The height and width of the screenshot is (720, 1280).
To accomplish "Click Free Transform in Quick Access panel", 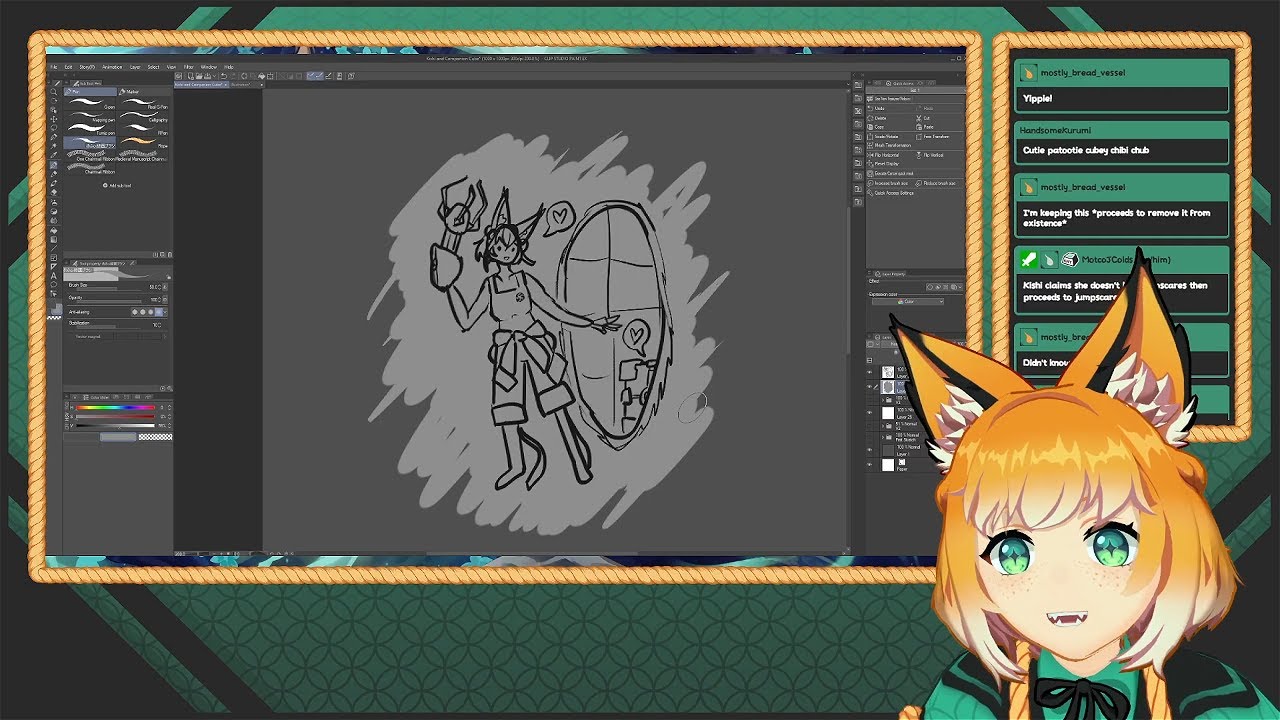I will point(934,137).
